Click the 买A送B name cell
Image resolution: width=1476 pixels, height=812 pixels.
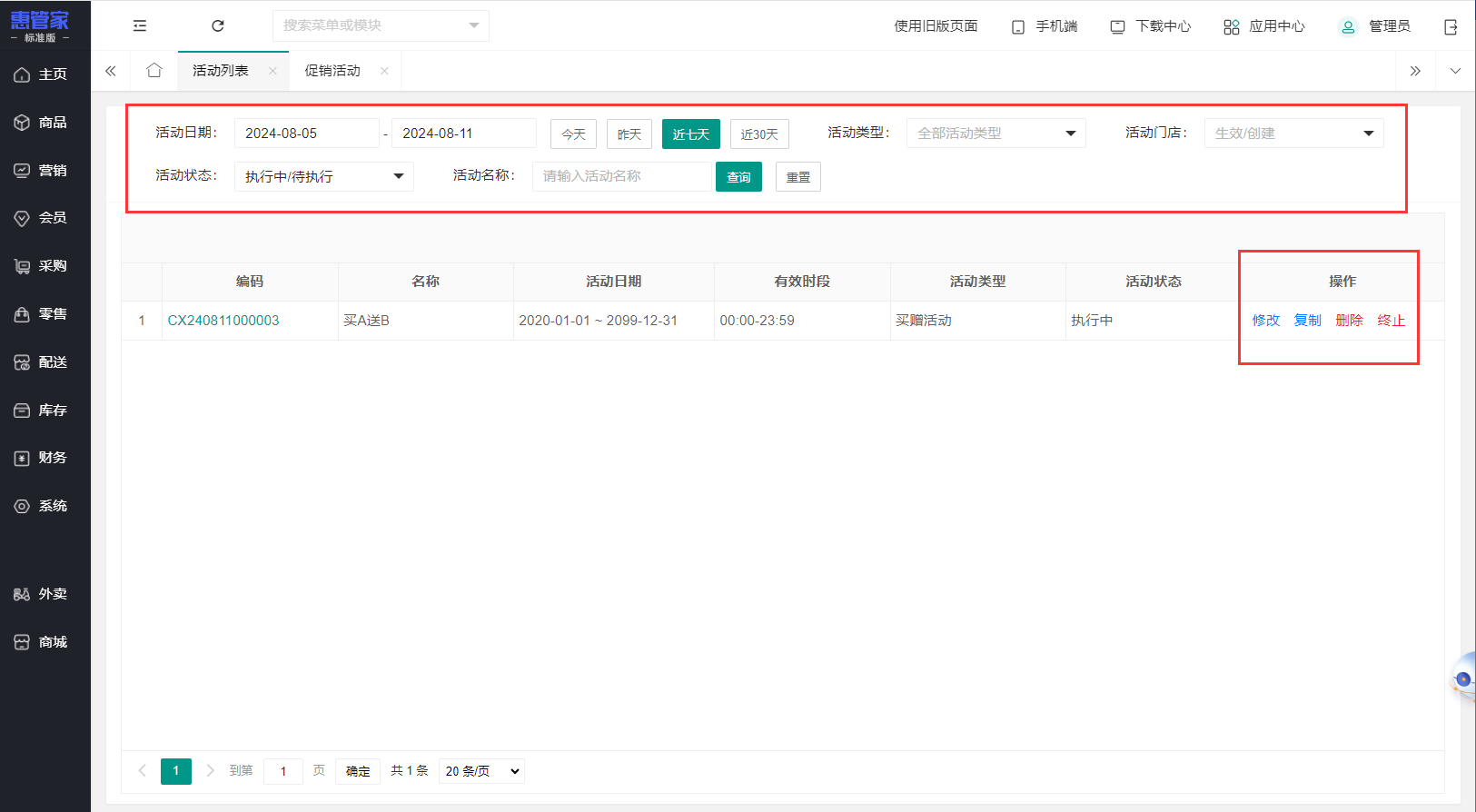click(425, 321)
